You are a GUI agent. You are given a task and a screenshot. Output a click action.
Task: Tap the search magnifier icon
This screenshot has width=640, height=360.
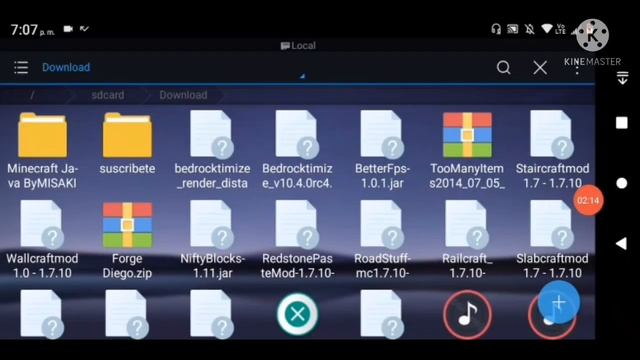tap(504, 67)
